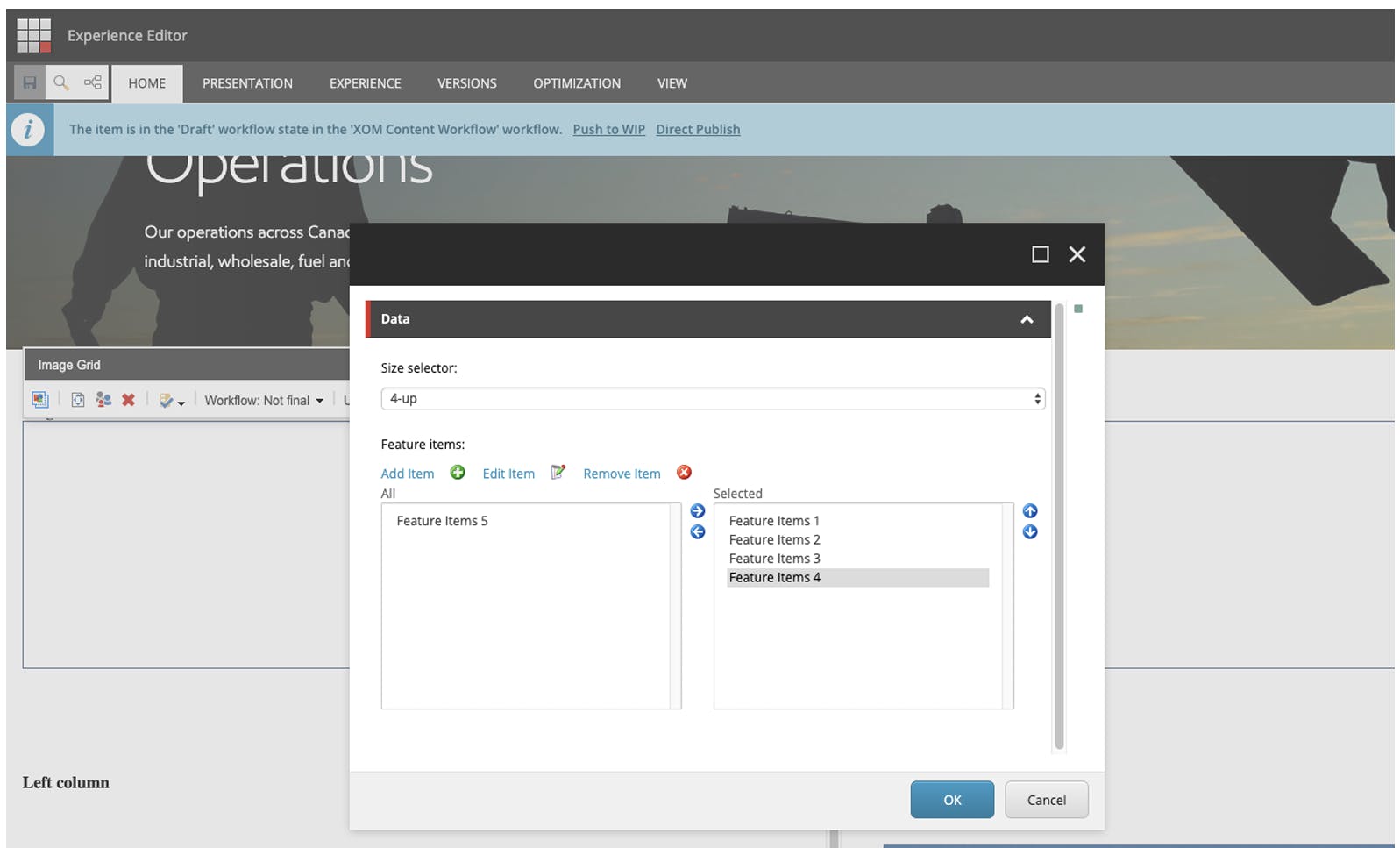Confirm with the OK button
The image size is (1400, 848).
952,800
